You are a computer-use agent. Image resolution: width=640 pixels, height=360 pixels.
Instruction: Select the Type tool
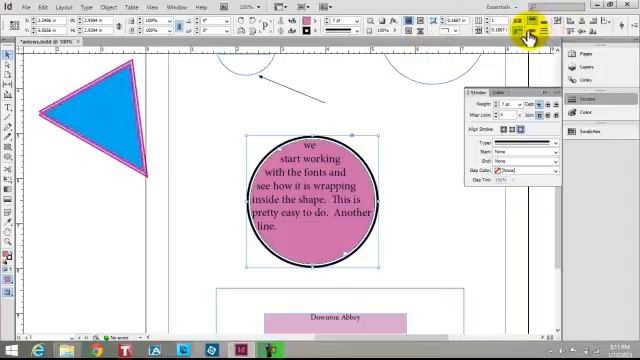[7, 107]
